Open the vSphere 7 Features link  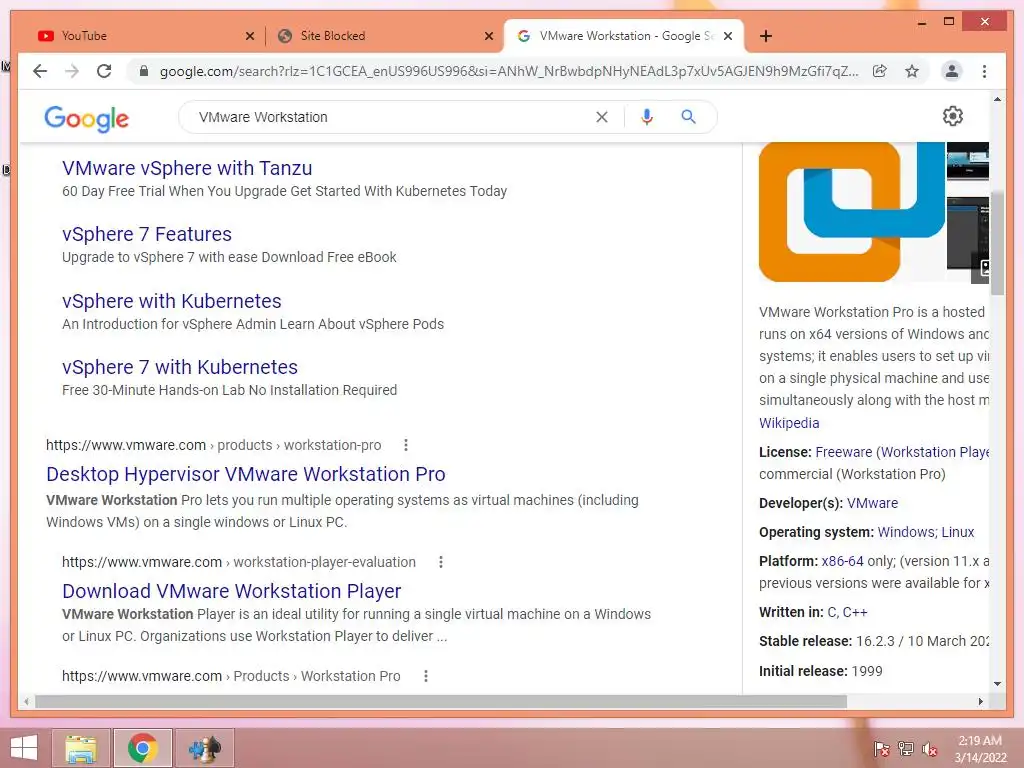tap(147, 234)
